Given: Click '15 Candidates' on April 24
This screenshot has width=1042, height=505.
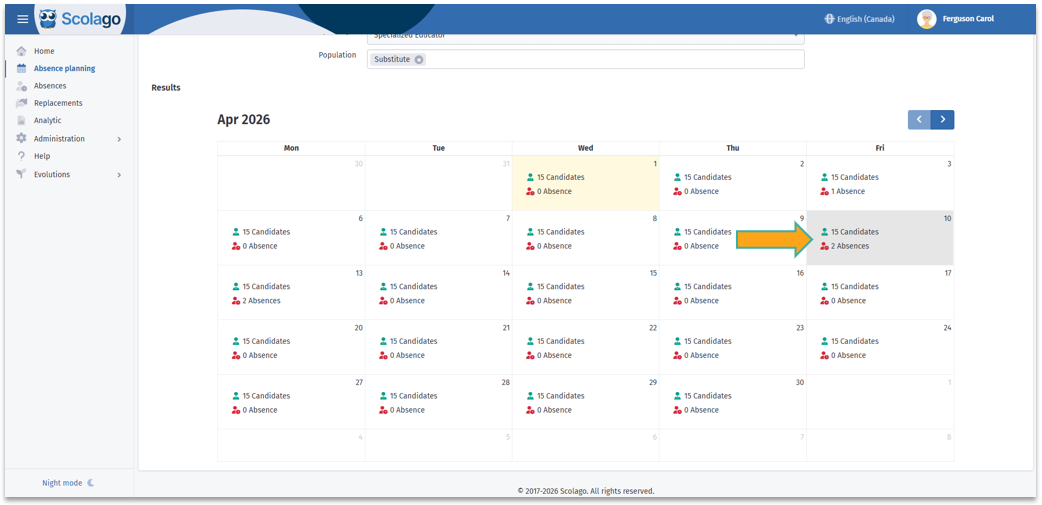Looking at the screenshot, I should [855, 341].
